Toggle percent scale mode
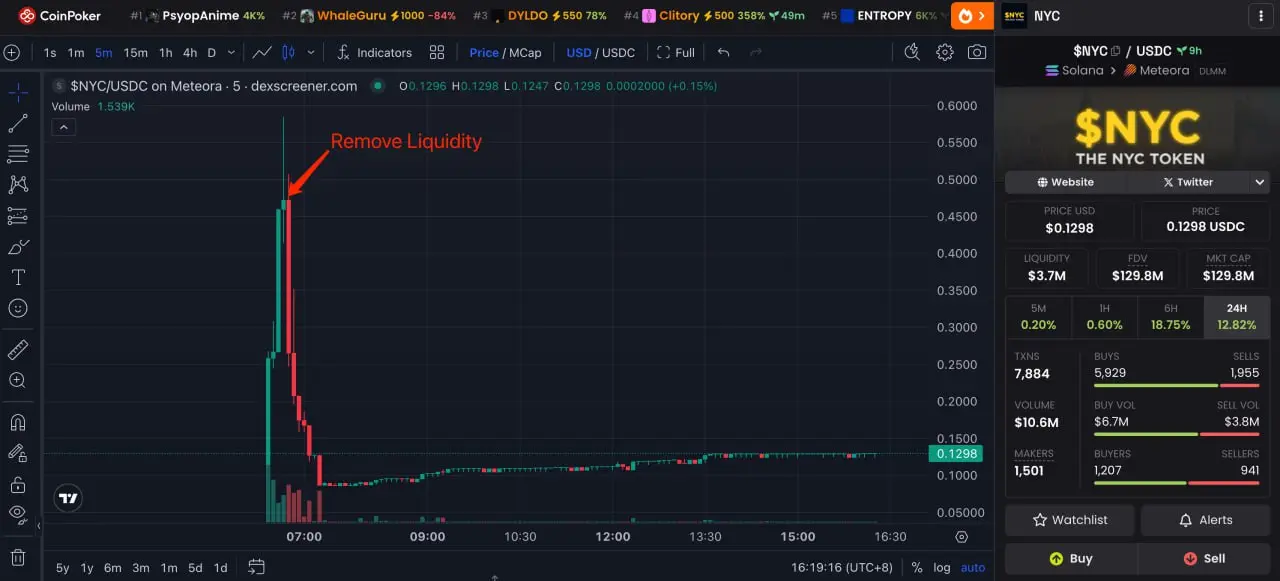Screen dimensions: 1280x581 click(916, 567)
